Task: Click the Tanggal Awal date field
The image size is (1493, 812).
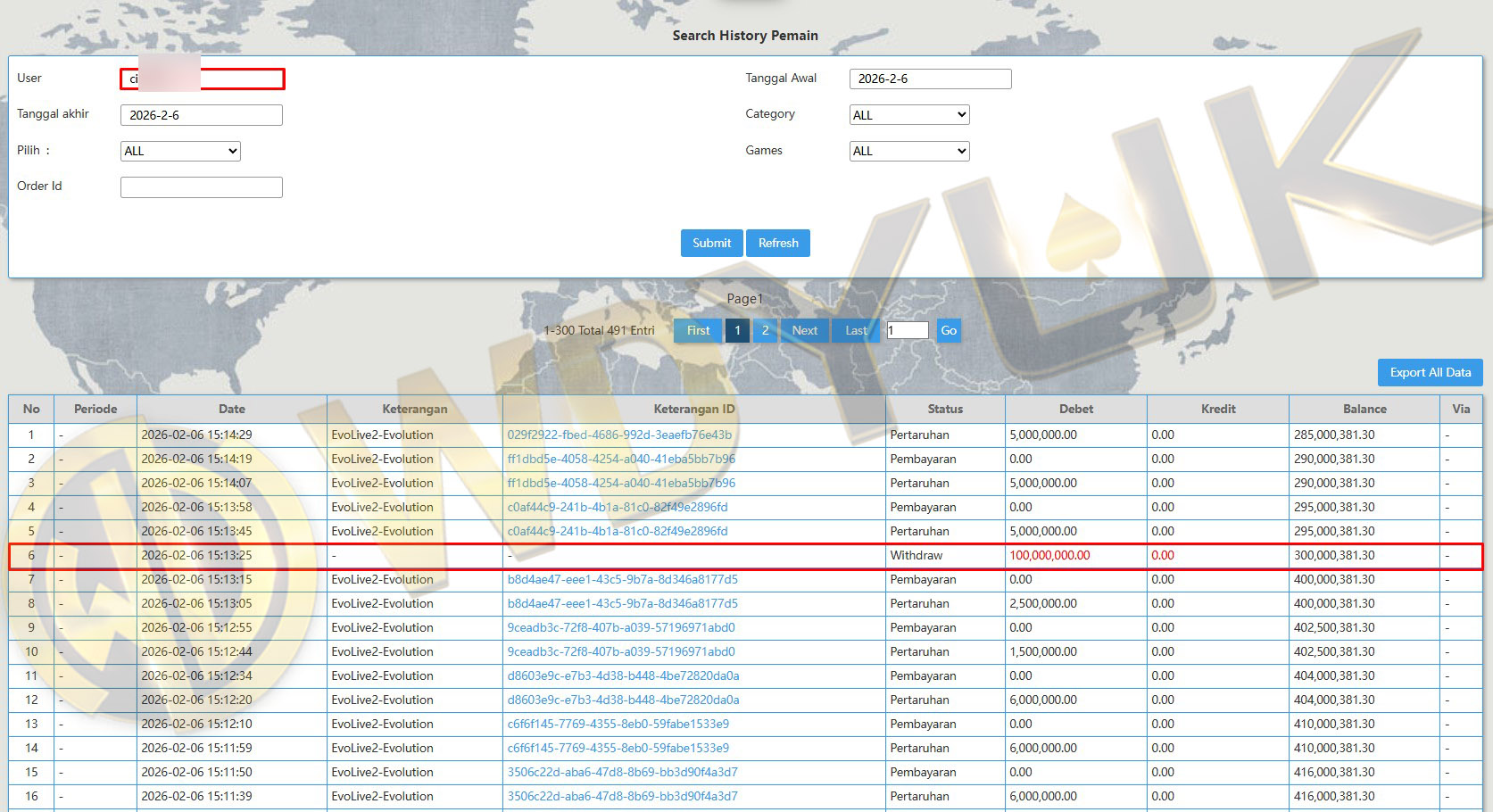Action: (930, 79)
